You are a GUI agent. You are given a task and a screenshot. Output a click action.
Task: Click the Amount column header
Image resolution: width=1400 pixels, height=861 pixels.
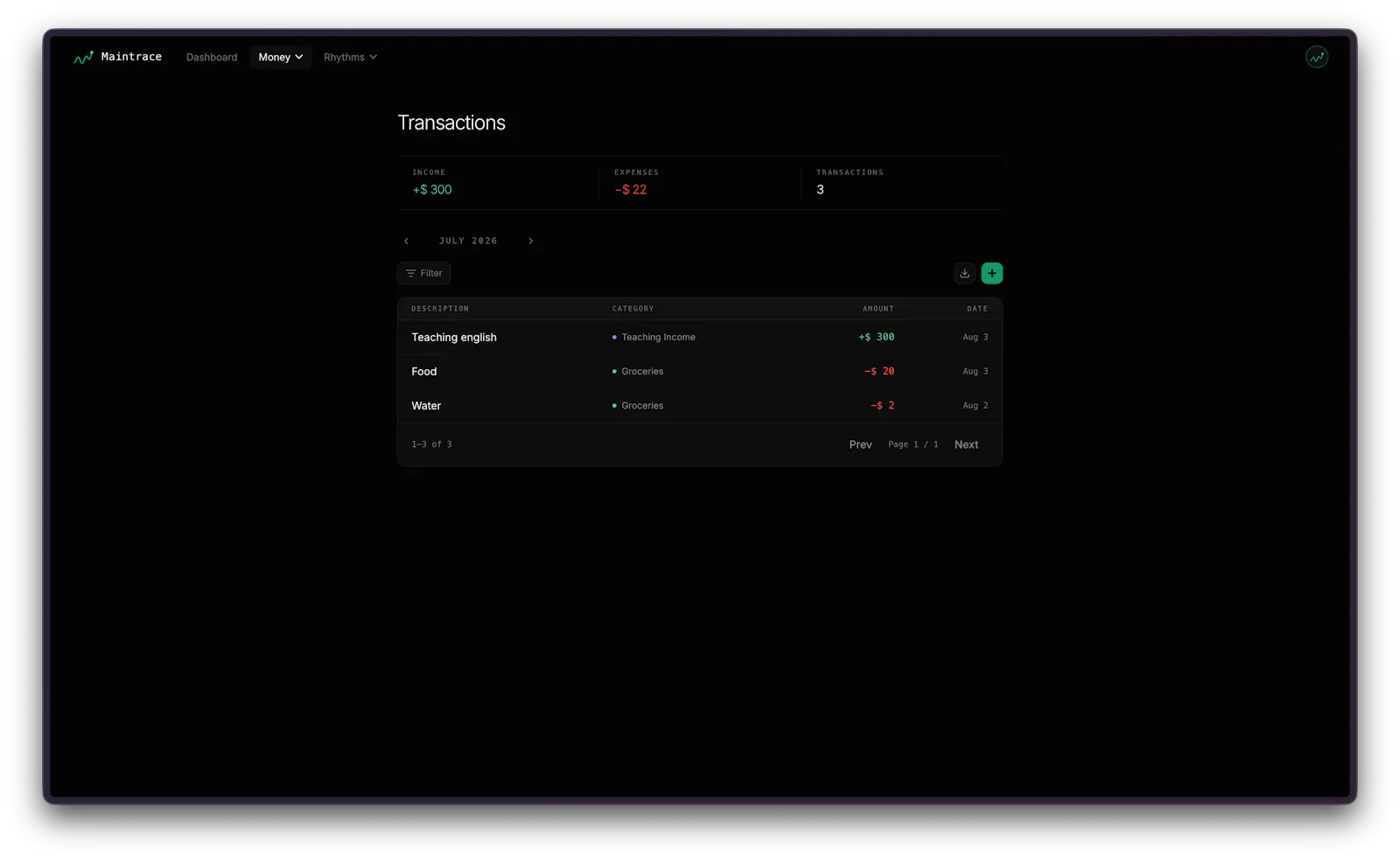coord(878,309)
